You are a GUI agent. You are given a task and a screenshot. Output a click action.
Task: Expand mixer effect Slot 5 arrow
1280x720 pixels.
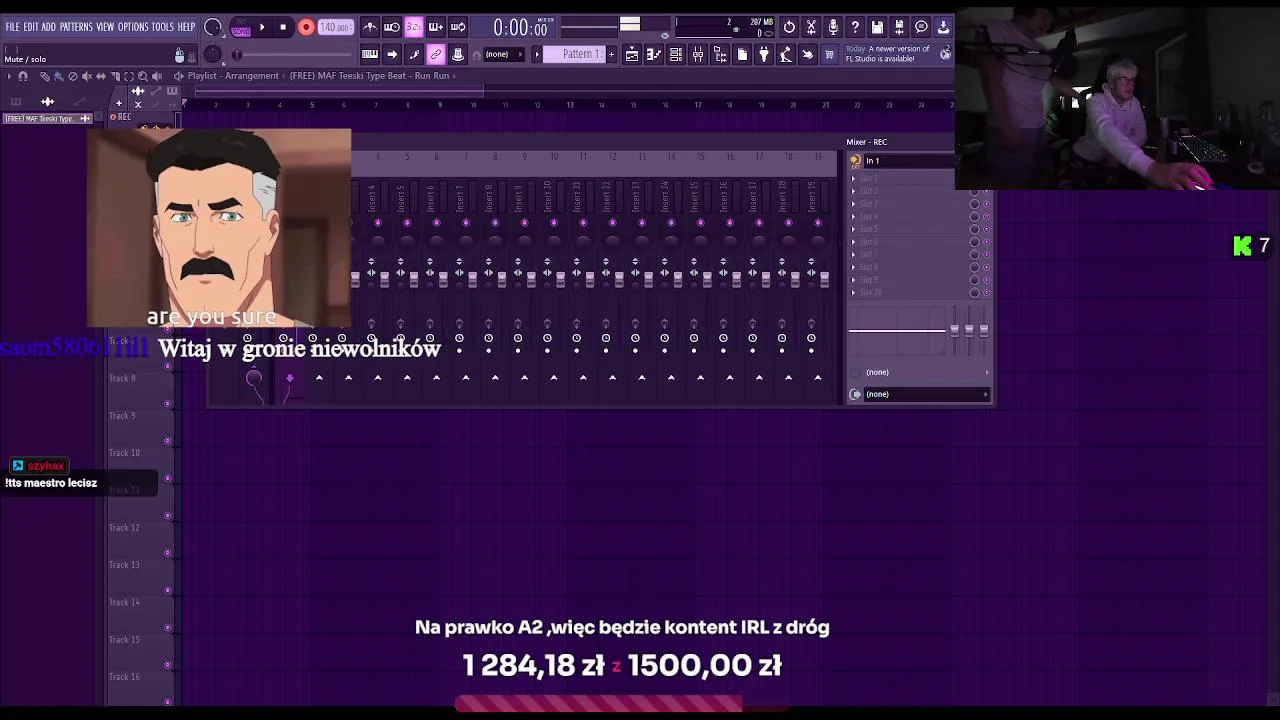(854, 229)
